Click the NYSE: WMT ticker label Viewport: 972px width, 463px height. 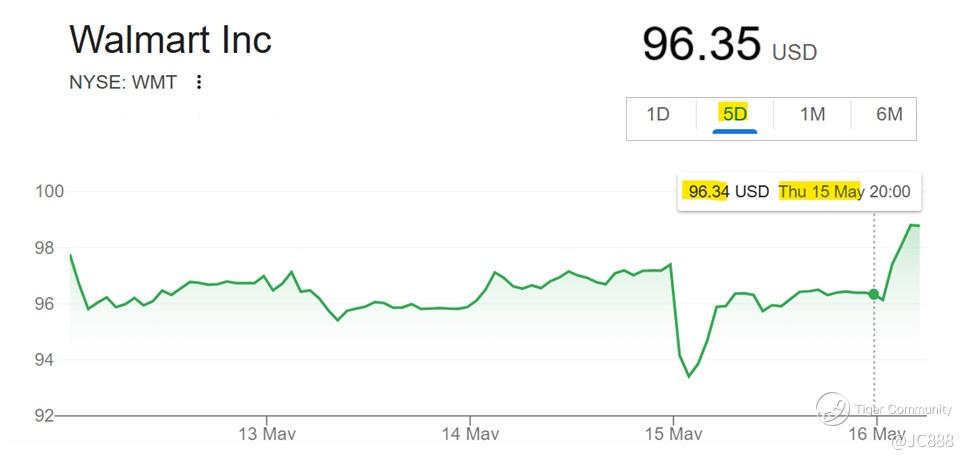click(x=123, y=82)
